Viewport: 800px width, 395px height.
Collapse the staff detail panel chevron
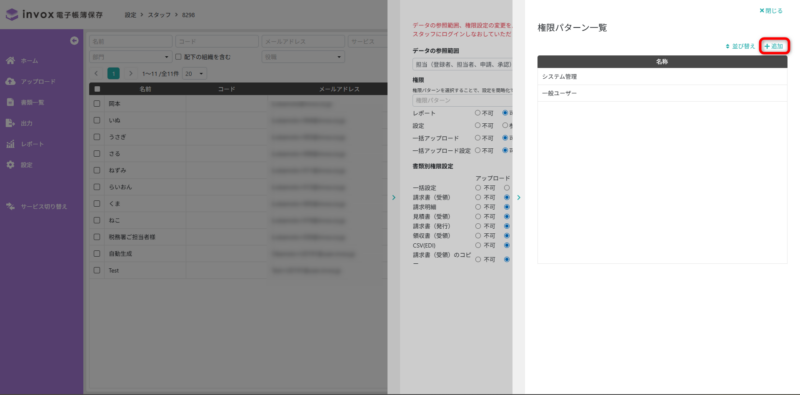(x=393, y=197)
